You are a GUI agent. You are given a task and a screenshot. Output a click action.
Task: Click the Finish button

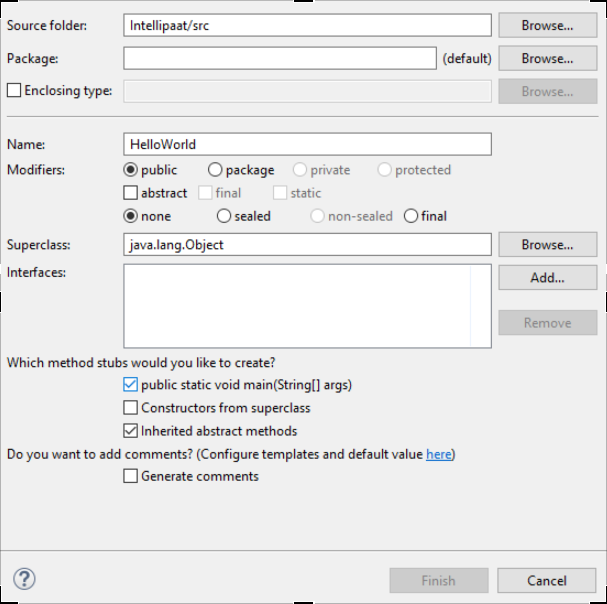[439, 580]
